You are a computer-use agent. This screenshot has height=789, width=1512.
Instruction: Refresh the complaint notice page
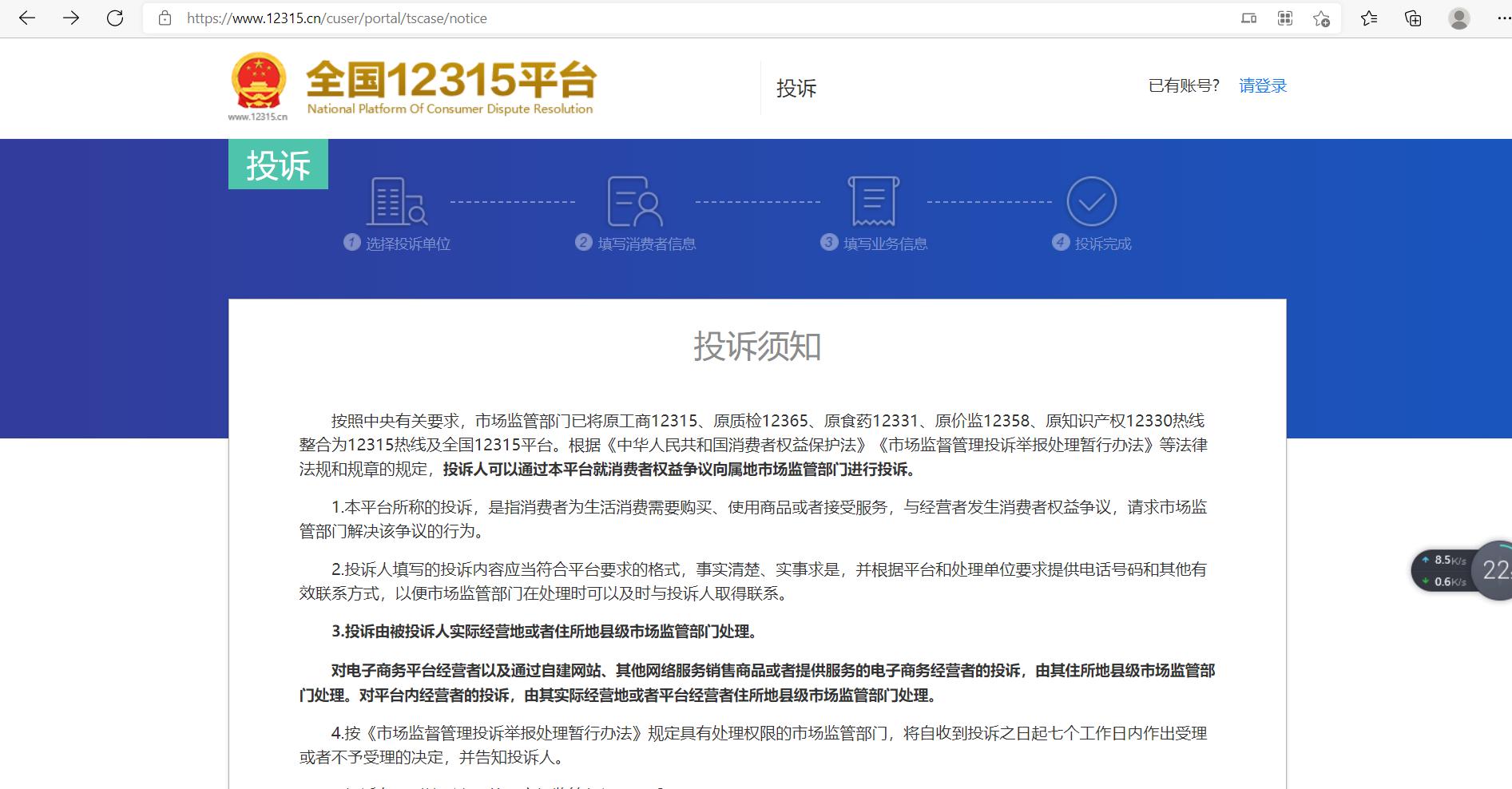click(x=113, y=17)
